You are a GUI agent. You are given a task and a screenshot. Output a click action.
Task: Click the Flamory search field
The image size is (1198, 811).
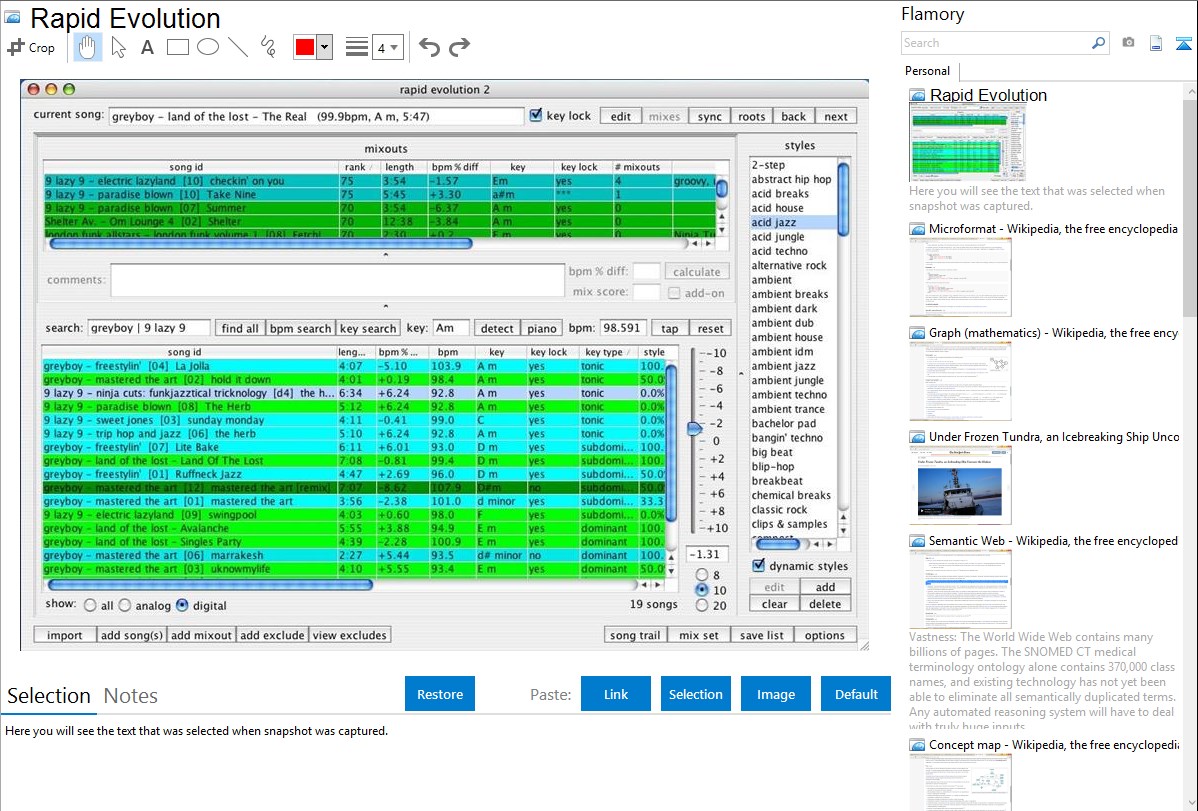[x=995, y=43]
